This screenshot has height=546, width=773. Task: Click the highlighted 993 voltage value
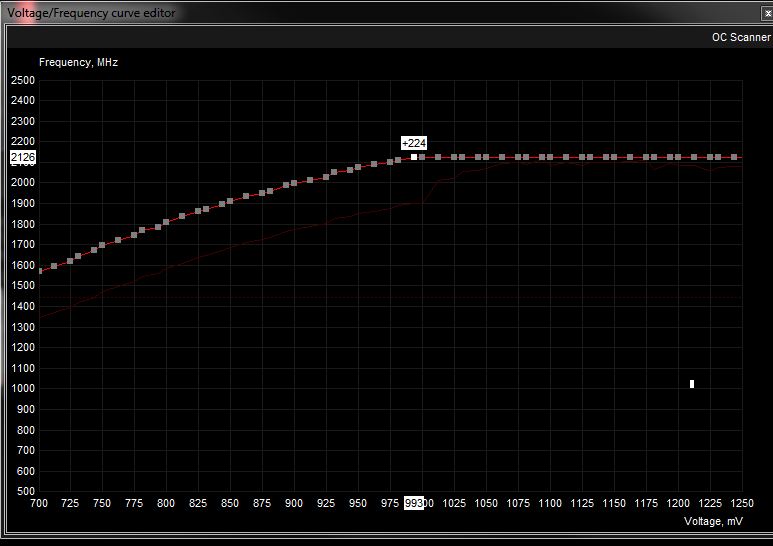[414, 503]
